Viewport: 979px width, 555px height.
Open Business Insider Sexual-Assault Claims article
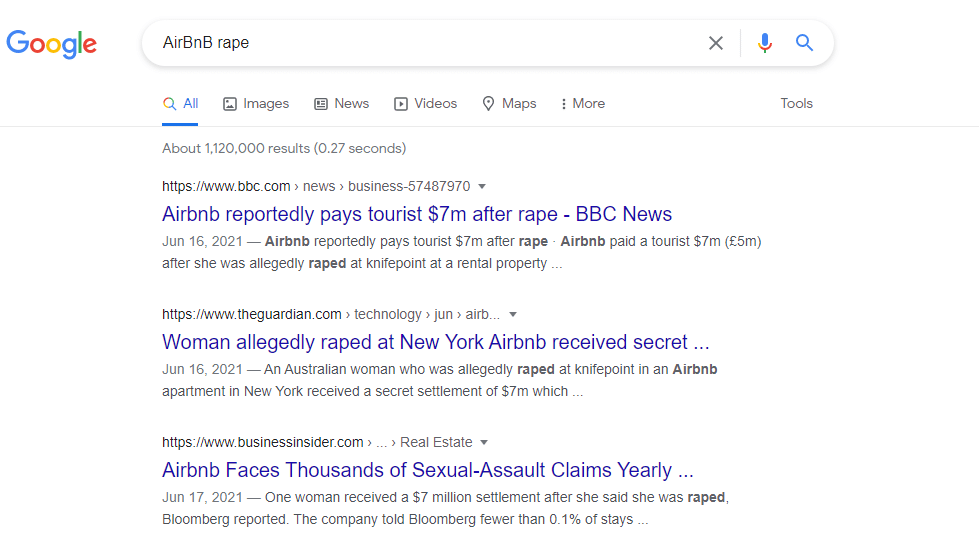(428, 470)
